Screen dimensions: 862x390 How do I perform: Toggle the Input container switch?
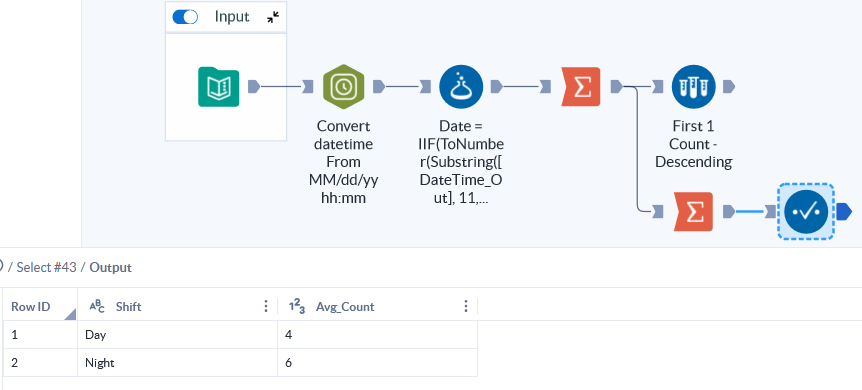185,17
